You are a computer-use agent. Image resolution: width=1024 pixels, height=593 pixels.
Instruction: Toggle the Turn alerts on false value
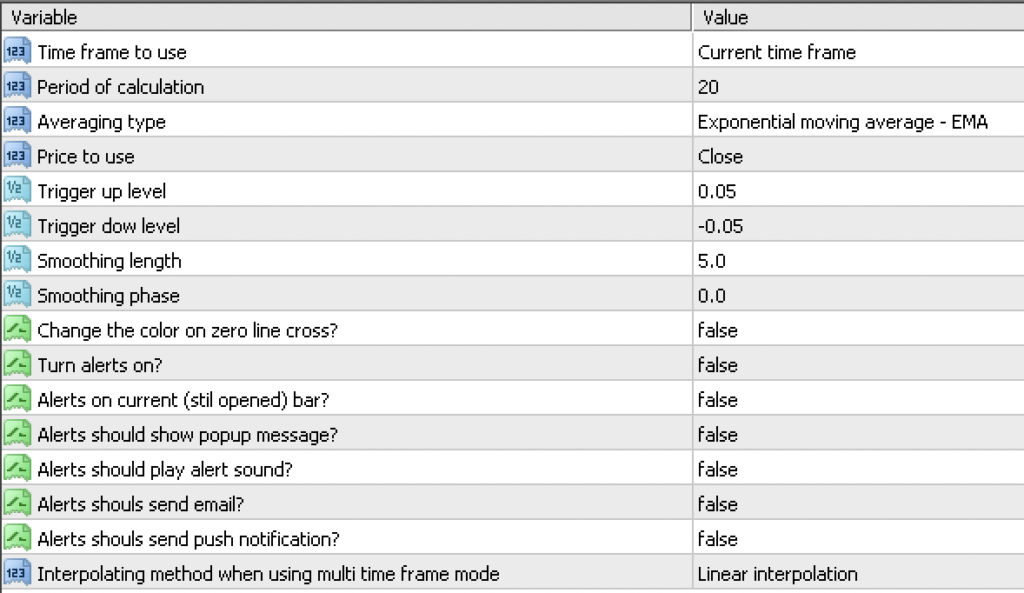(x=717, y=365)
